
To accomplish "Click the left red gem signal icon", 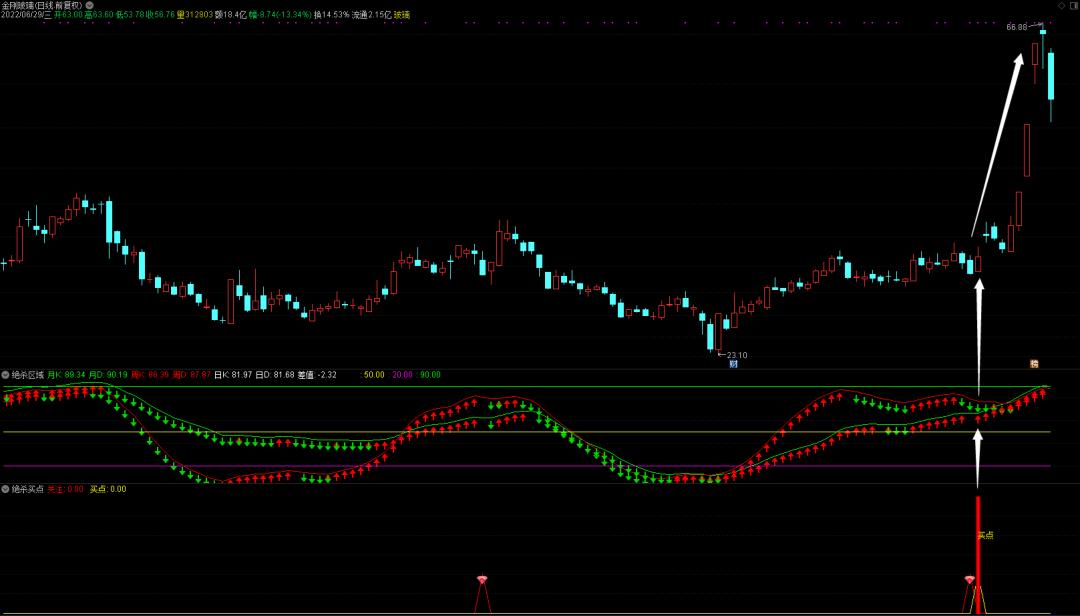I will pos(482,580).
